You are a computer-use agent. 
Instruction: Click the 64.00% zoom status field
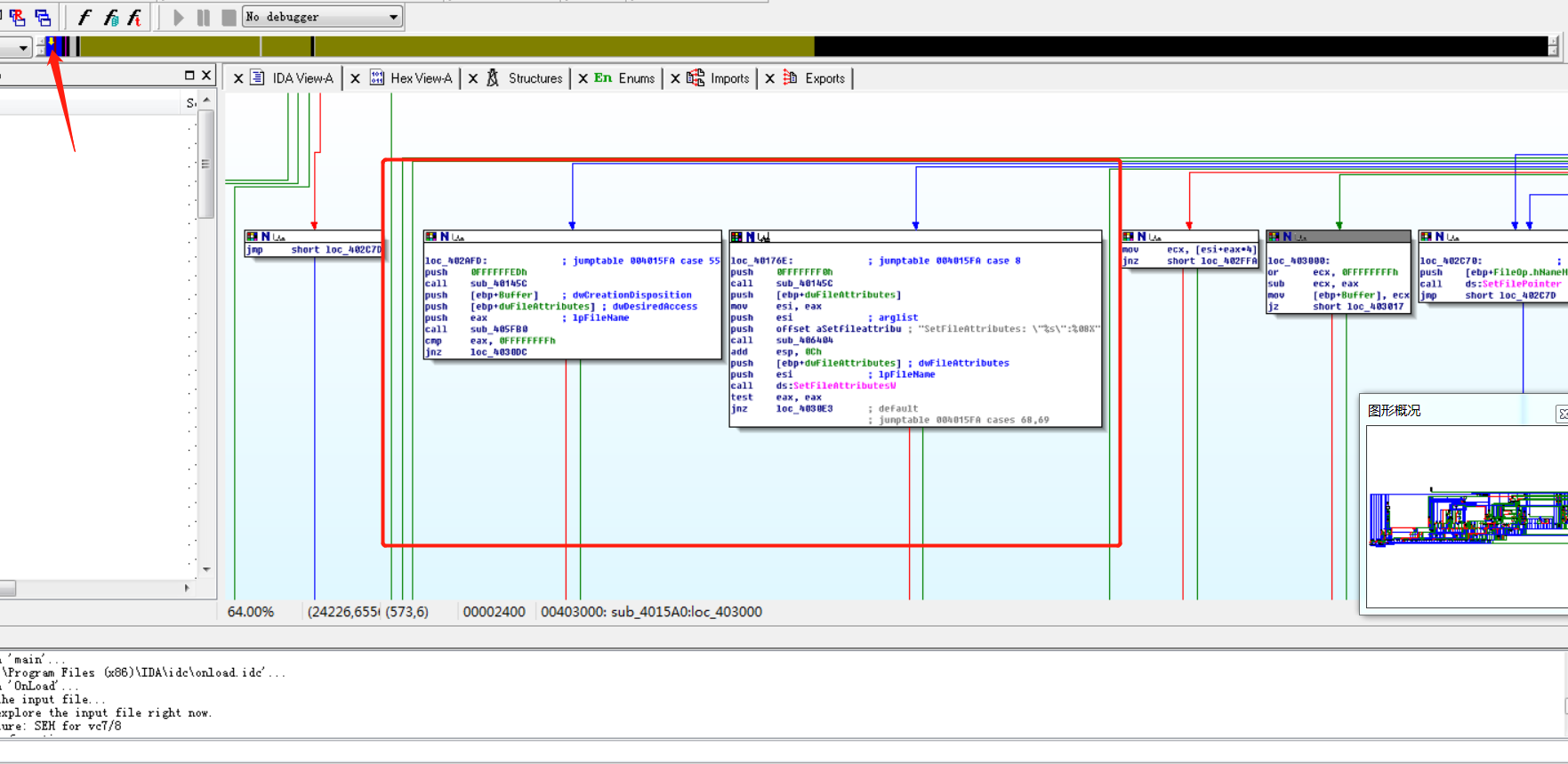click(x=251, y=612)
